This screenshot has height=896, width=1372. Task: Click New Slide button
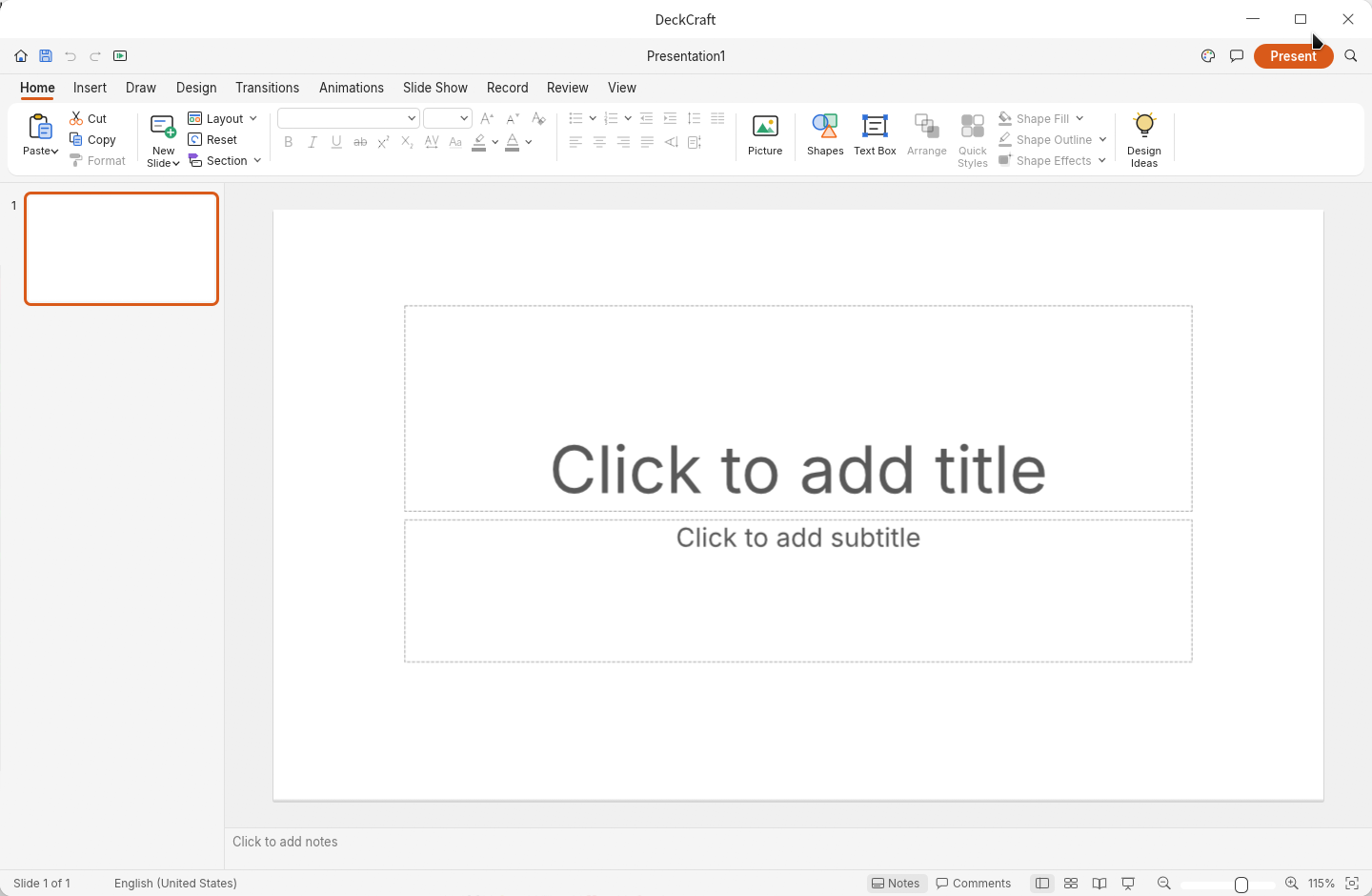click(x=163, y=140)
